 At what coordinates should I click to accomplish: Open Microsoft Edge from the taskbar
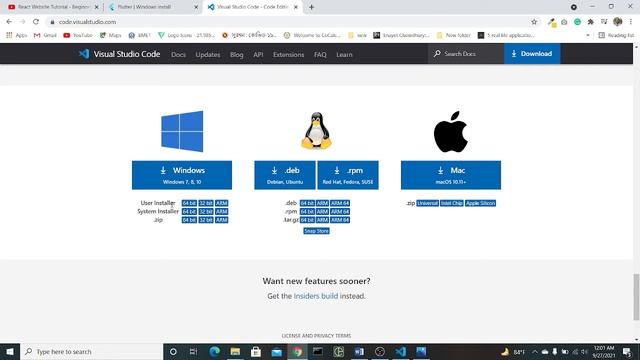(214, 351)
